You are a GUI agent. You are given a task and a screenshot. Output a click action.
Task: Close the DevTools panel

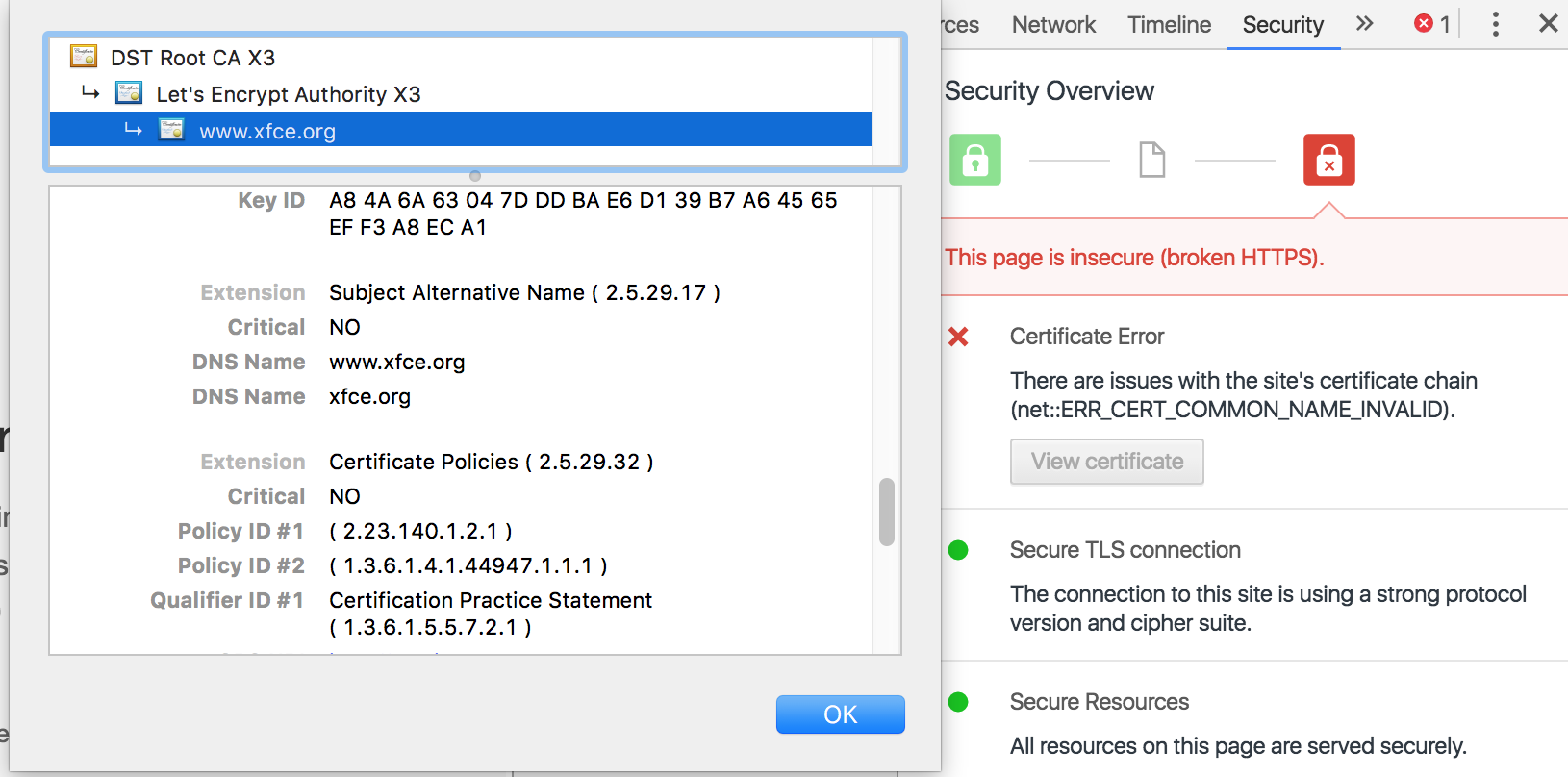pos(1548,24)
